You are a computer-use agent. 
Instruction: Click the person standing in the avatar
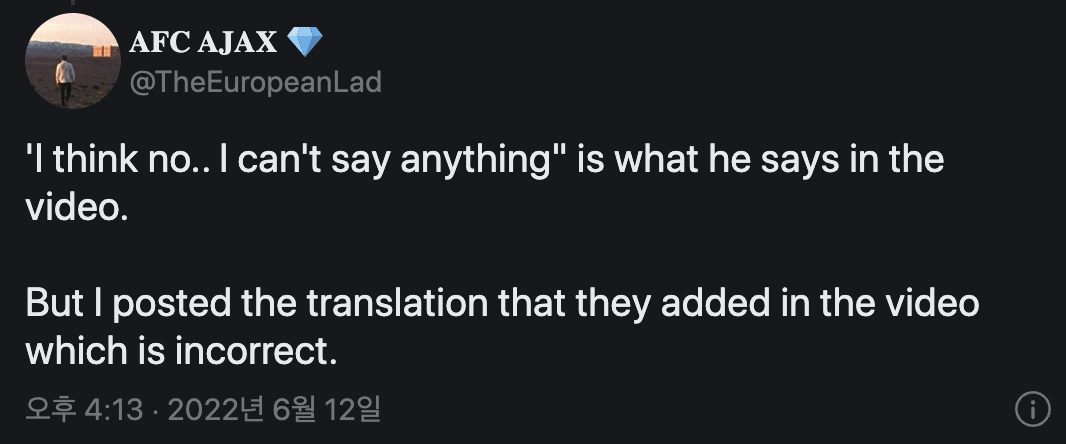pyautogui.click(x=65, y=80)
